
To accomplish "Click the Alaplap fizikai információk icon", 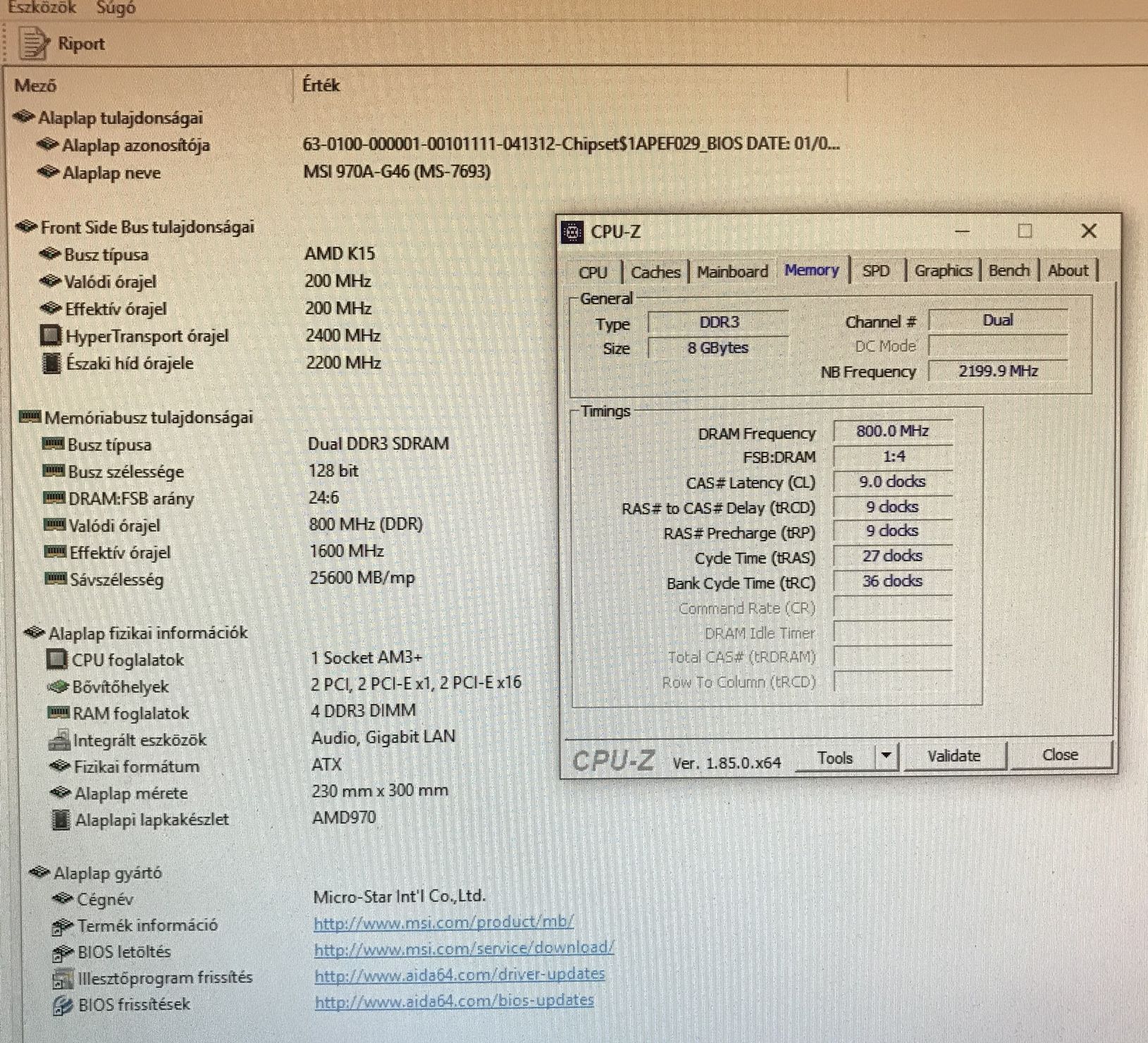I will (x=35, y=632).
